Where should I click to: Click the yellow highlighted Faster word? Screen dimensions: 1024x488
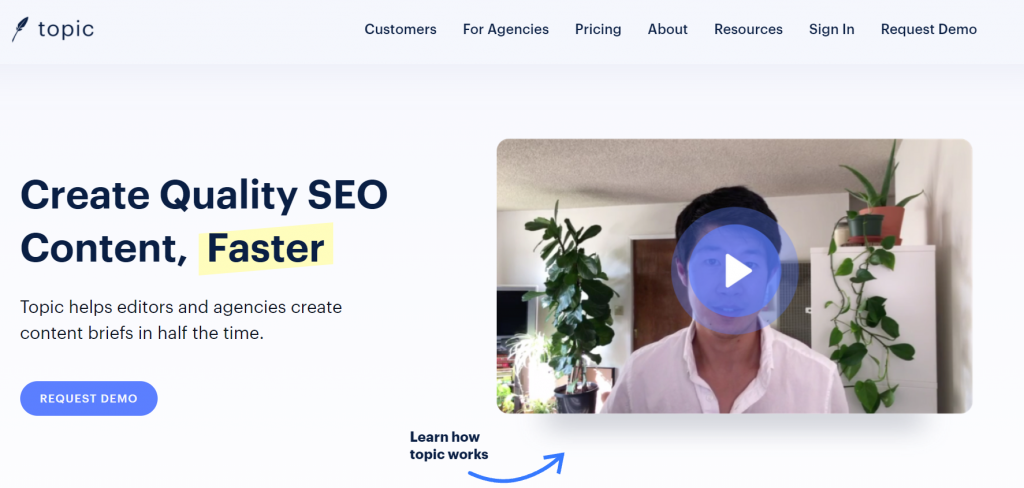pos(266,248)
